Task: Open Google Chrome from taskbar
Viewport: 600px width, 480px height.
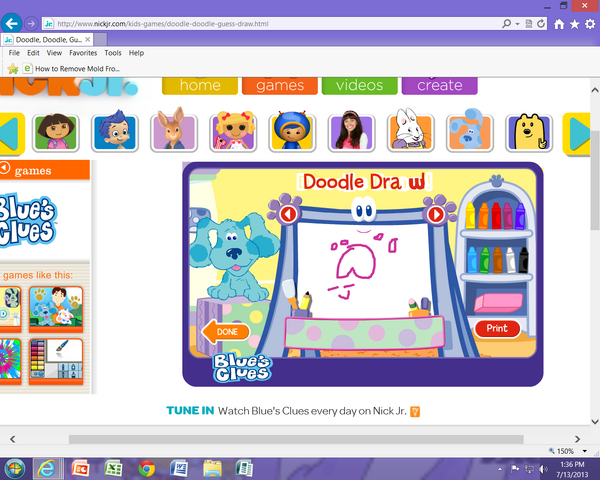Action: coord(146,469)
